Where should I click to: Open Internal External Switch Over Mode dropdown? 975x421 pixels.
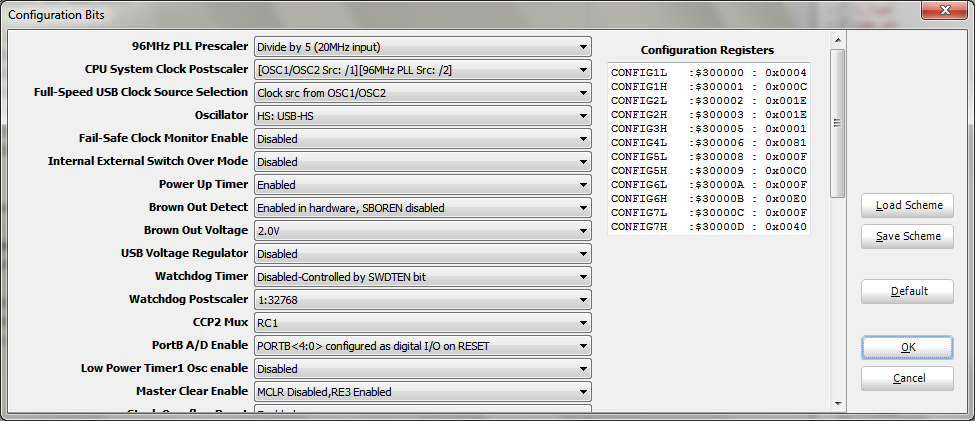click(422, 162)
